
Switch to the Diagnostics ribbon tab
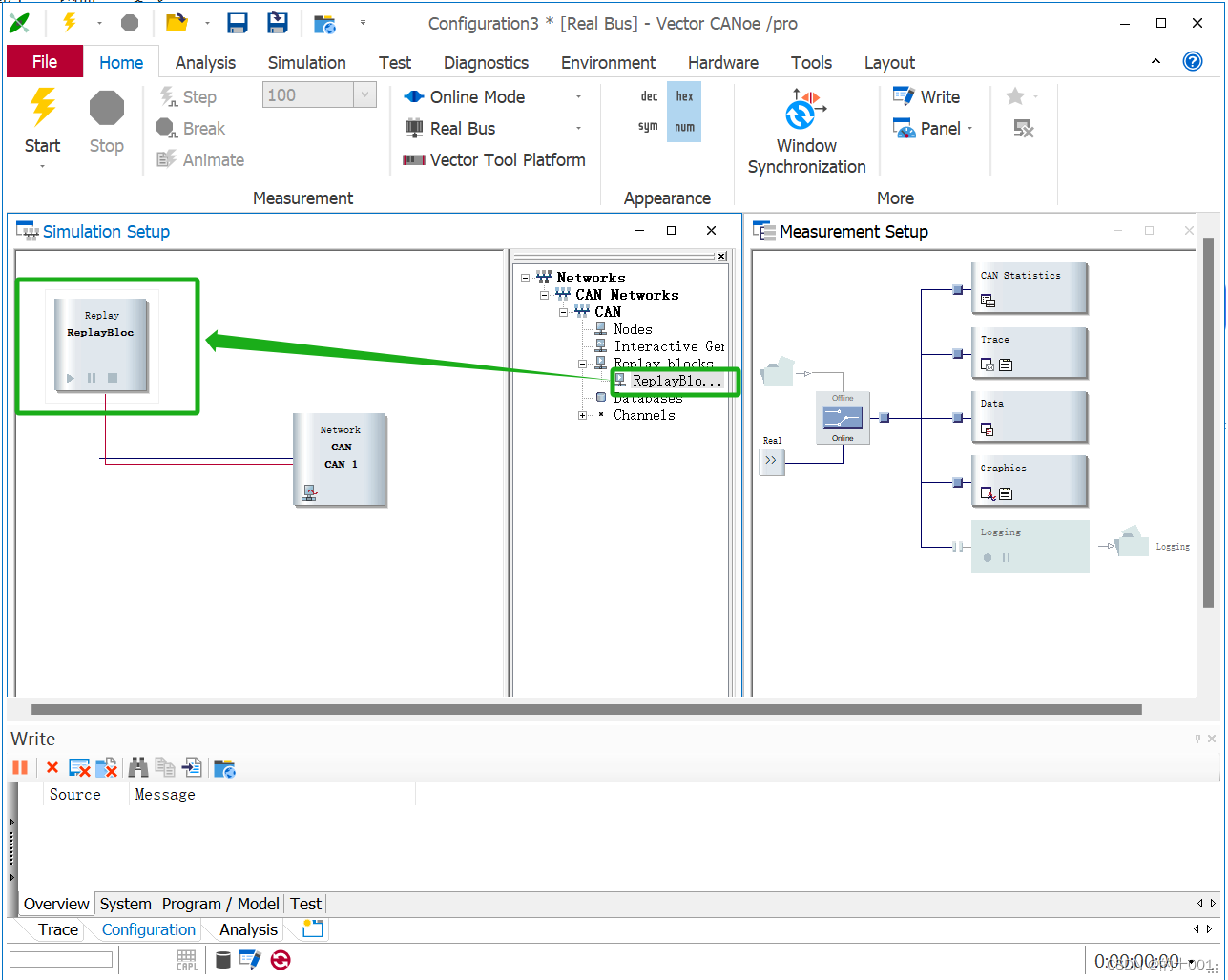[x=486, y=63]
